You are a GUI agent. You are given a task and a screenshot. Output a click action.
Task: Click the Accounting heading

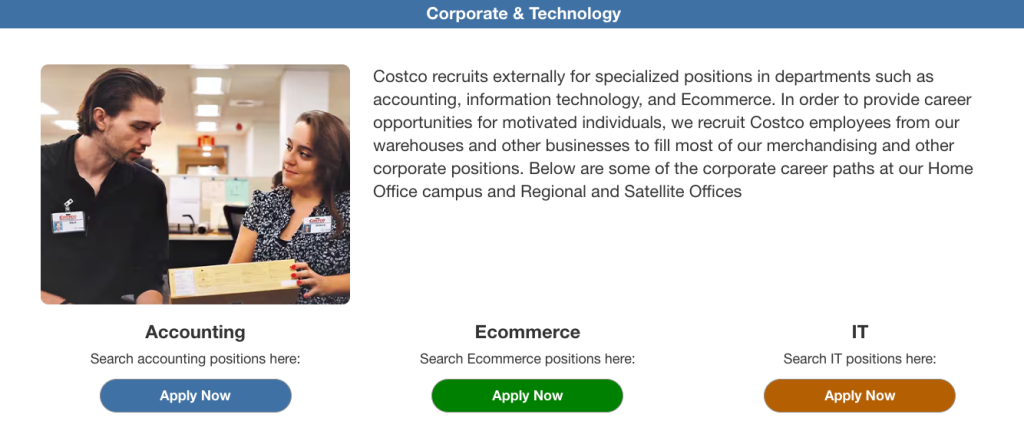click(195, 332)
